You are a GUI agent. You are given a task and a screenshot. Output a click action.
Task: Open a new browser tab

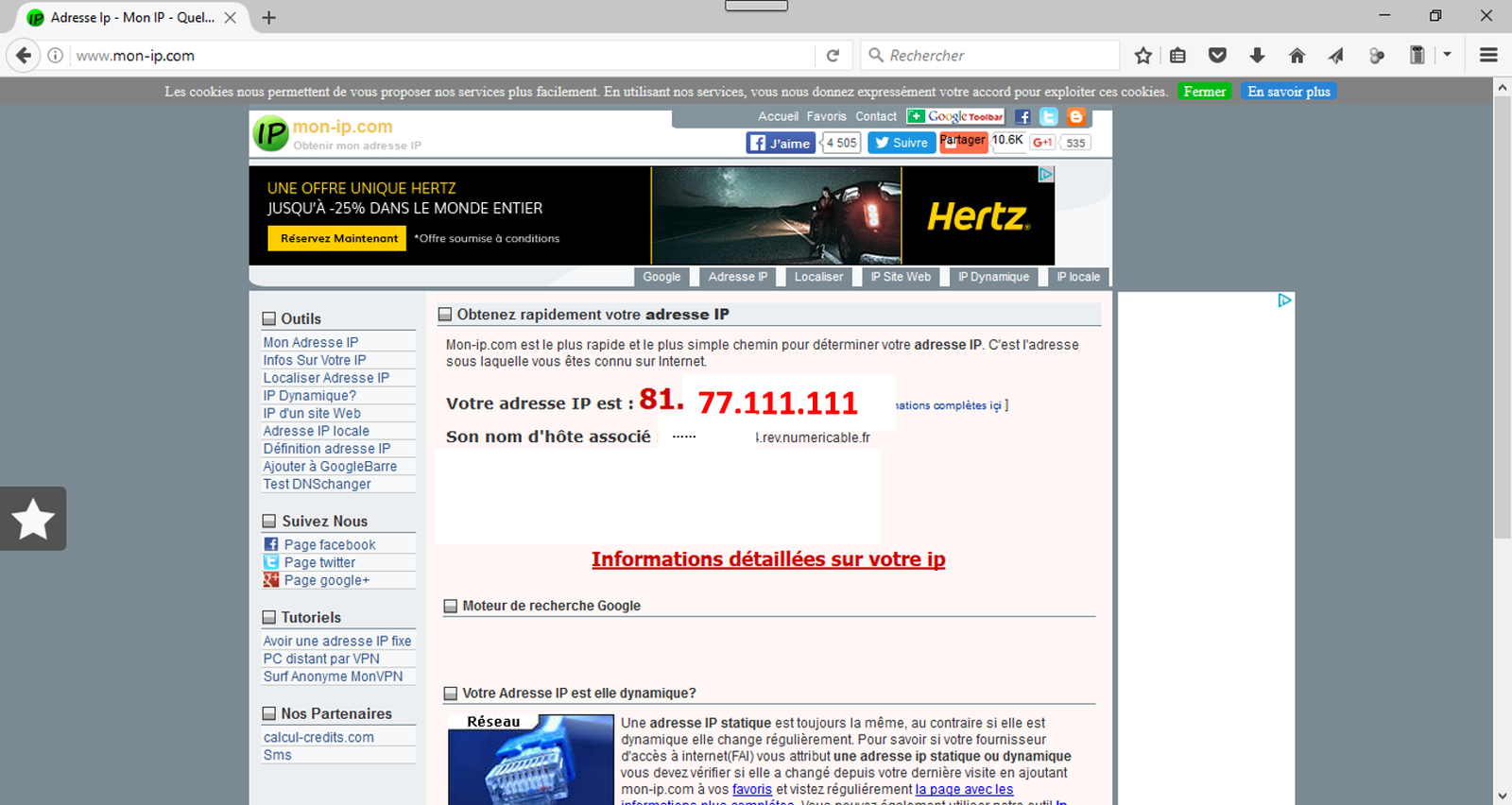pyautogui.click(x=269, y=17)
